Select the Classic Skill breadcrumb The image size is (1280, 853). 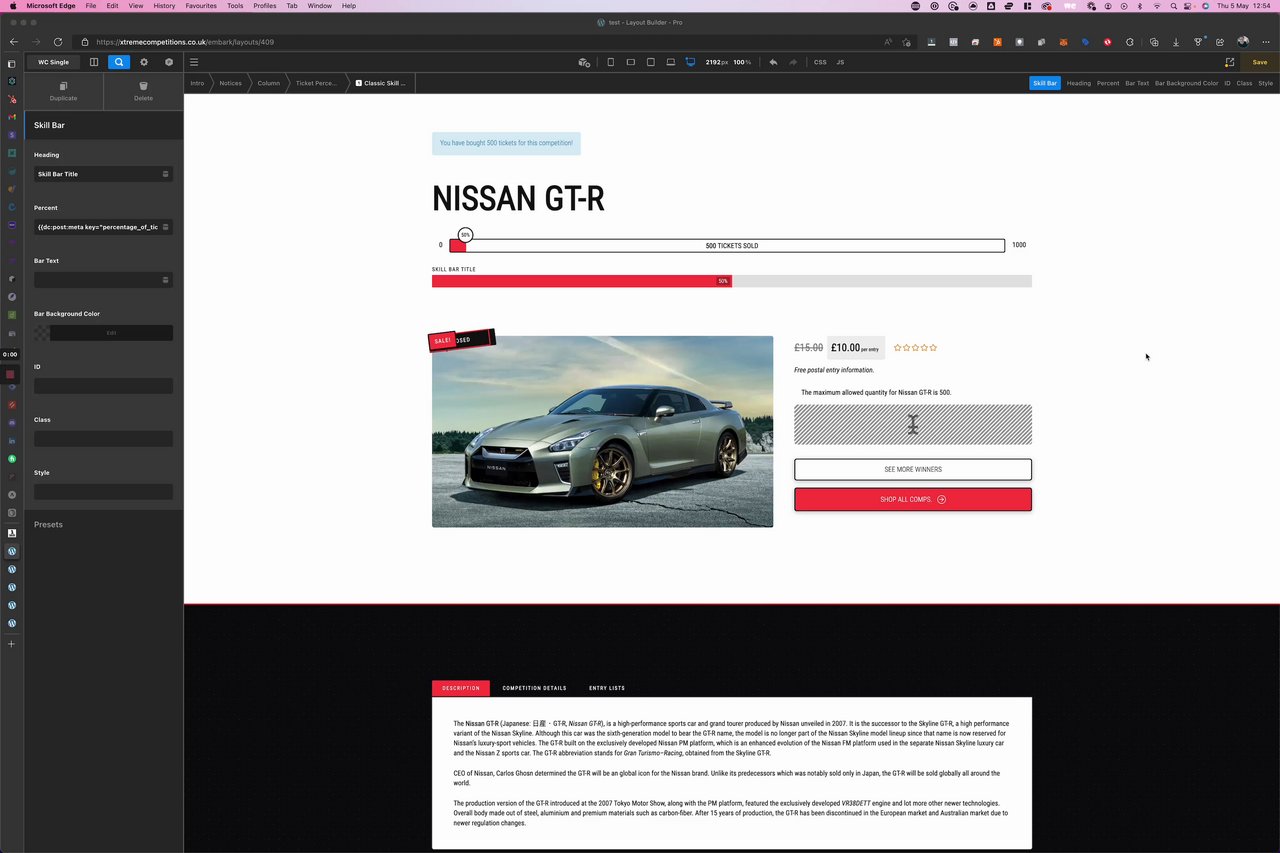[381, 83]
